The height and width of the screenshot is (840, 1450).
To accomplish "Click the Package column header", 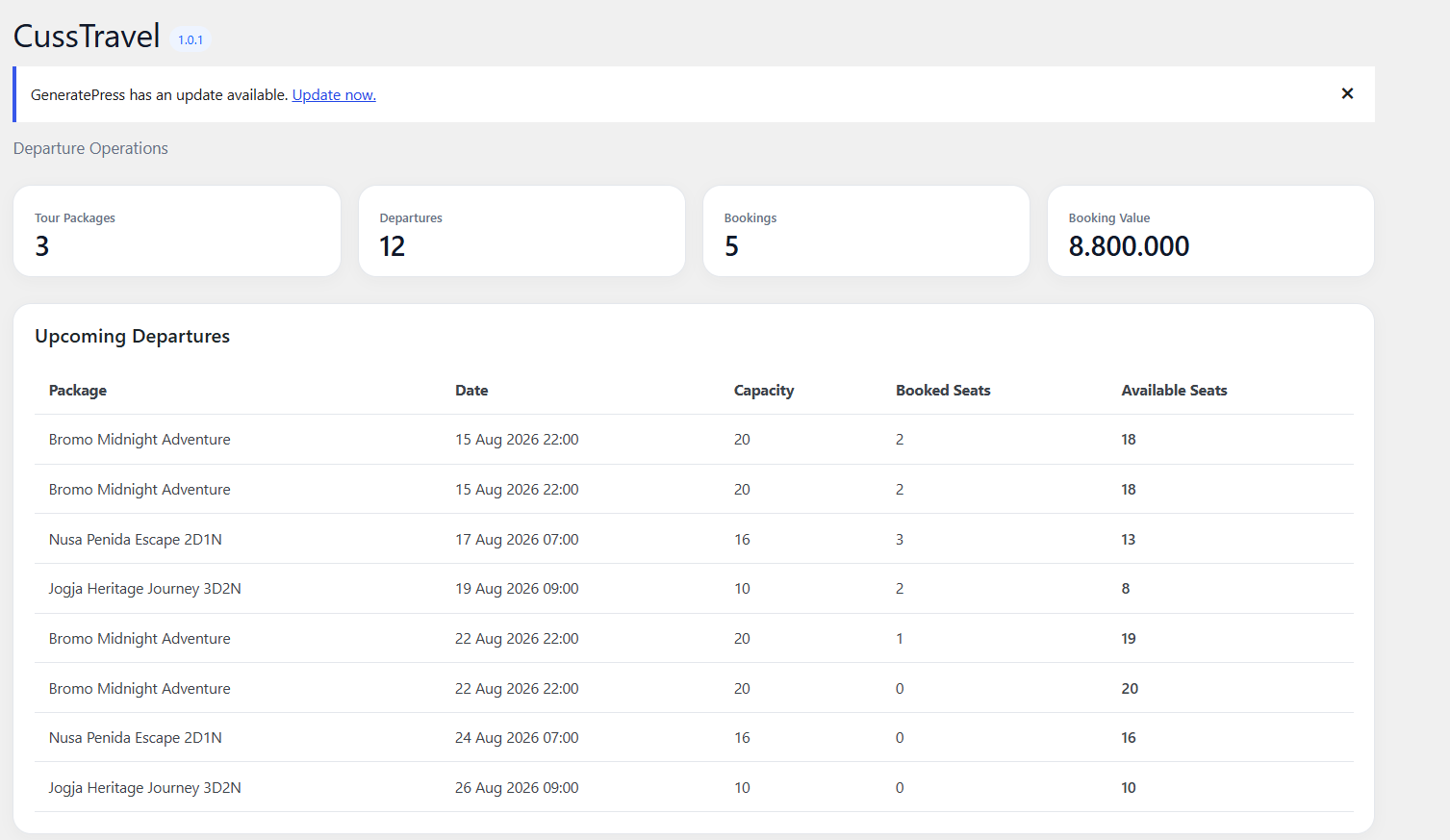I will (x=78, y=390).
